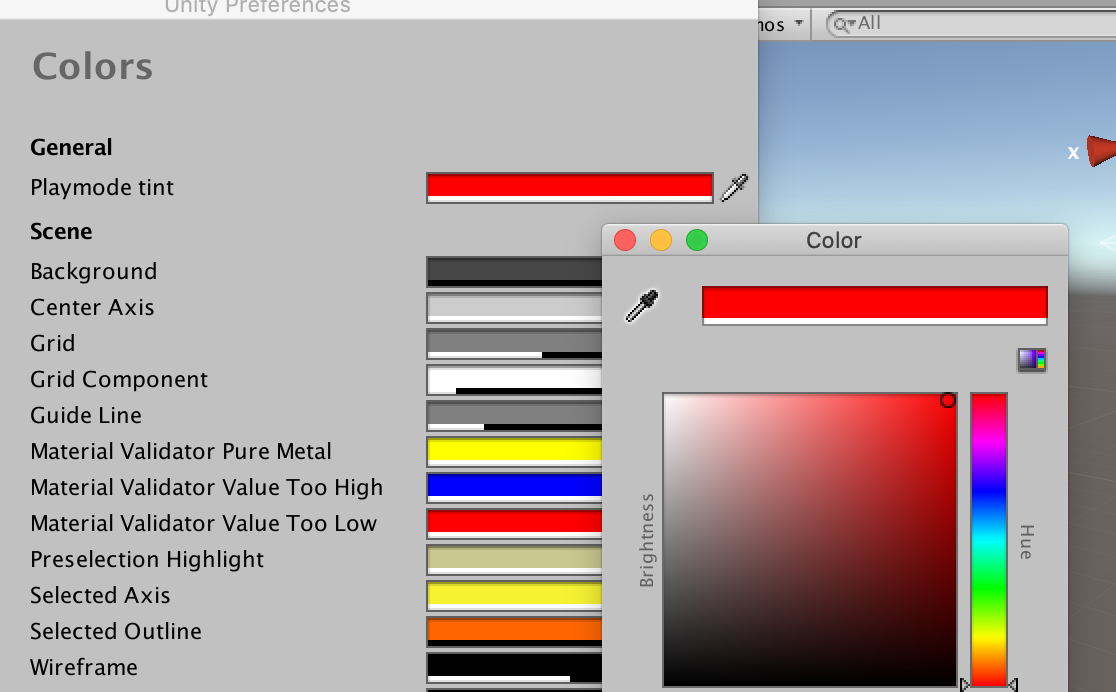Open the Guide Line color swatch
Screen dimensions: 1116x692
(x=514, y=416)
